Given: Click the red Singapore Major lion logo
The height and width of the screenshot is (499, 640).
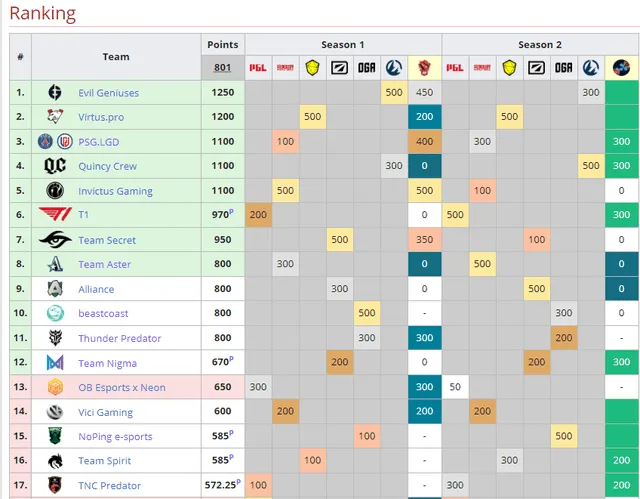Looking at the screenshot, I should coord(424,68).
